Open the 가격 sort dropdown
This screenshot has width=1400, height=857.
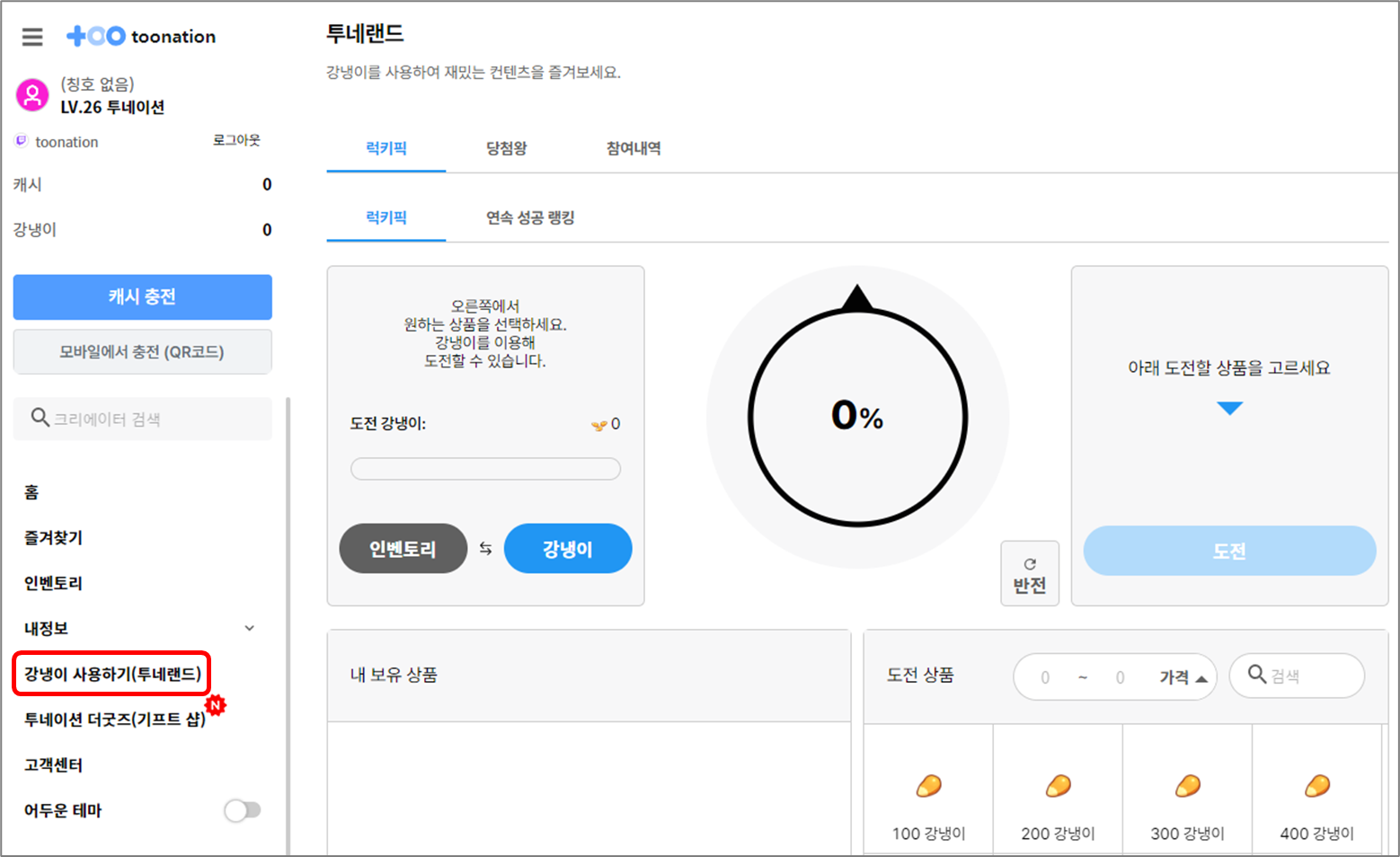pos(1183,677)
